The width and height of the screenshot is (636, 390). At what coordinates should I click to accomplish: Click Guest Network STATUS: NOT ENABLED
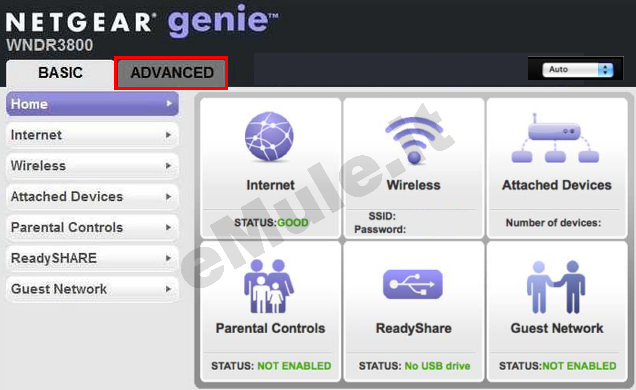[x=557, y=366]
